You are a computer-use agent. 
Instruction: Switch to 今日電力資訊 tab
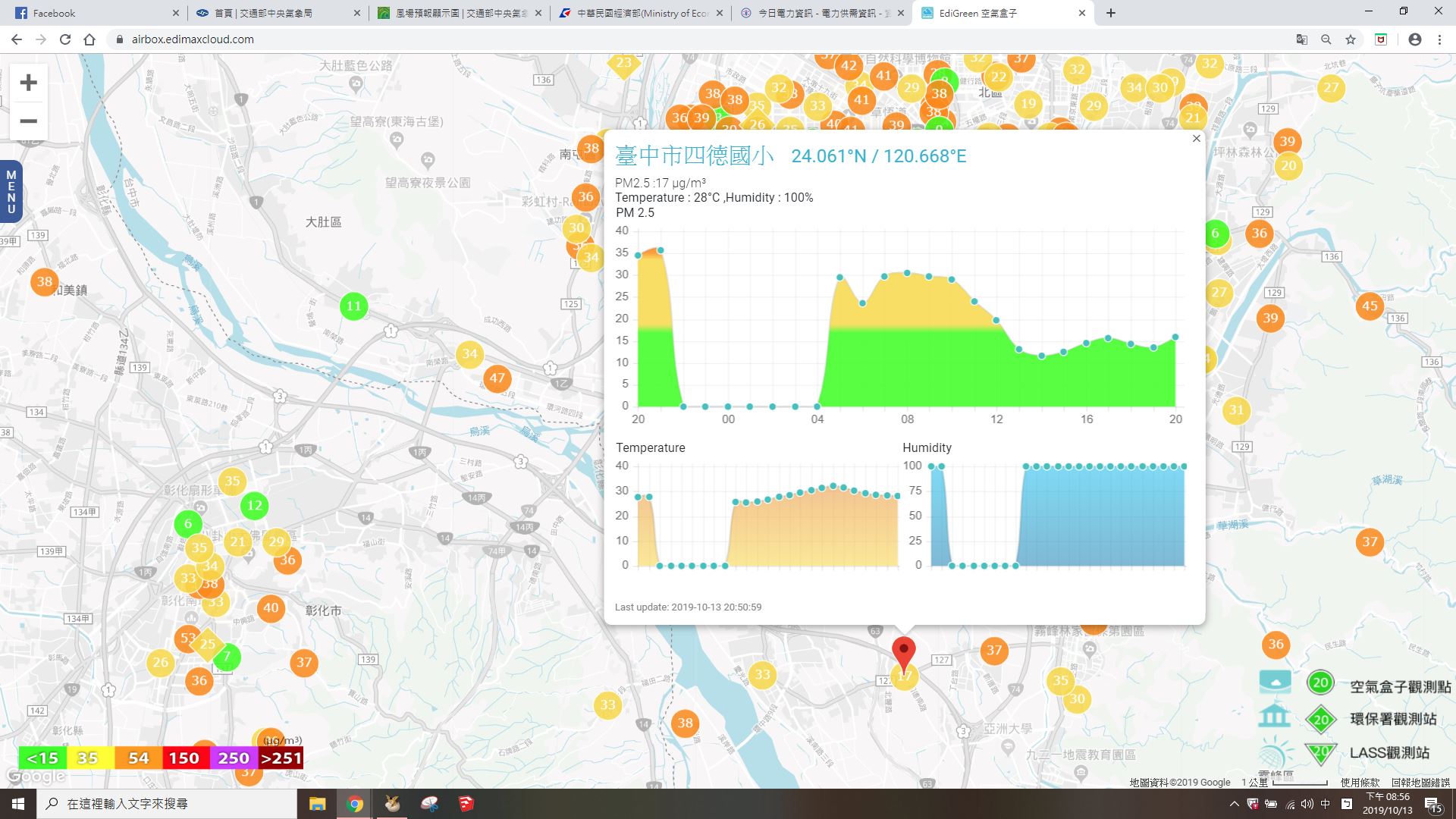point(823,13)
